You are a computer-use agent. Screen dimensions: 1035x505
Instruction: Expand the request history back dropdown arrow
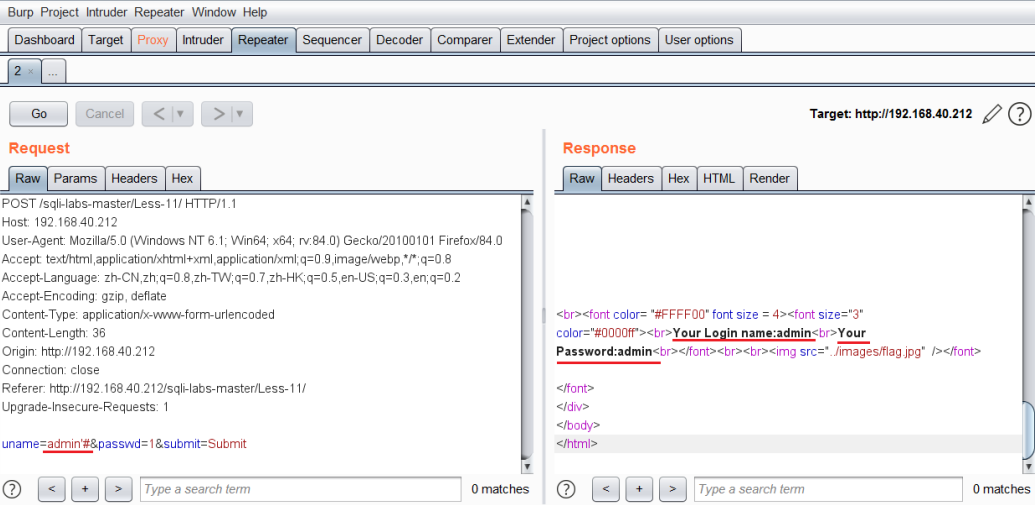(180, 114)
